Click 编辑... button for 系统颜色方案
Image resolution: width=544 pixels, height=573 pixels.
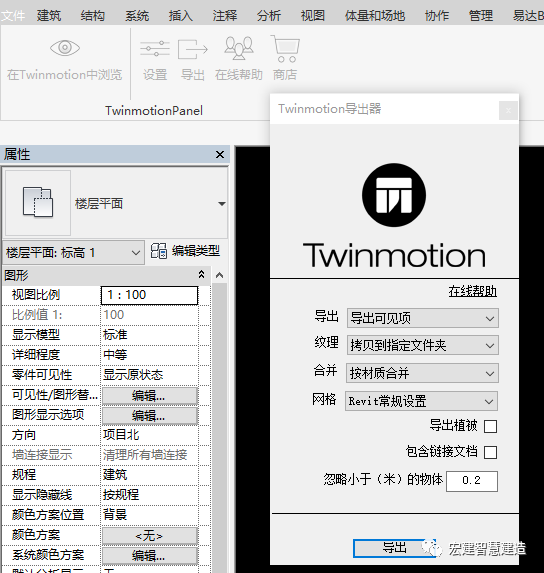[x=150, y=556]
